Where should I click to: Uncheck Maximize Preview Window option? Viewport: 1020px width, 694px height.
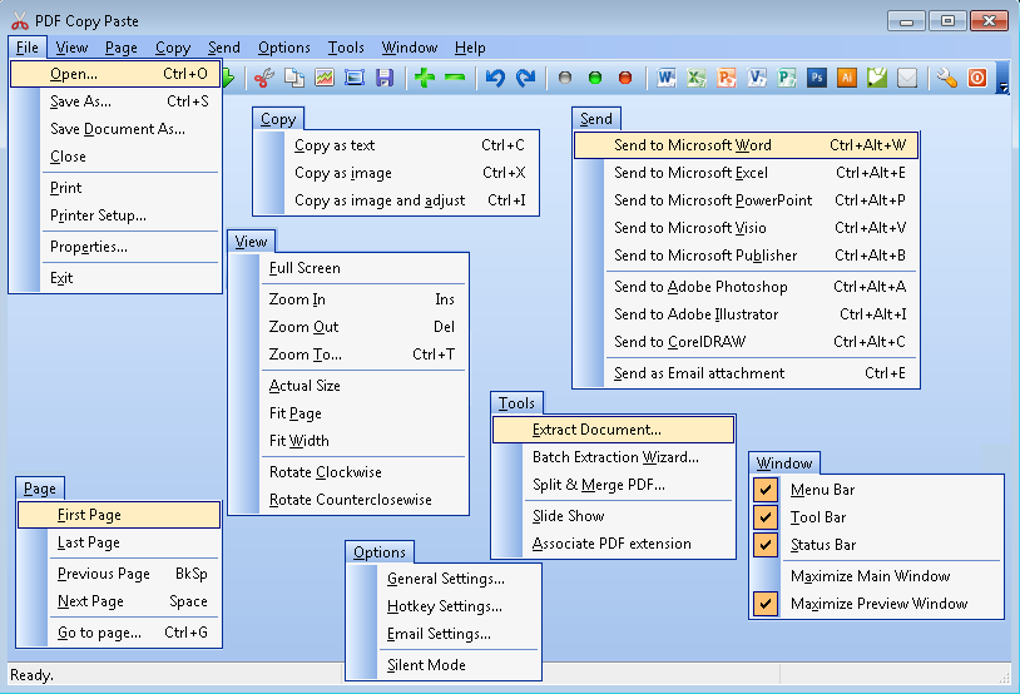click(766, 604)
